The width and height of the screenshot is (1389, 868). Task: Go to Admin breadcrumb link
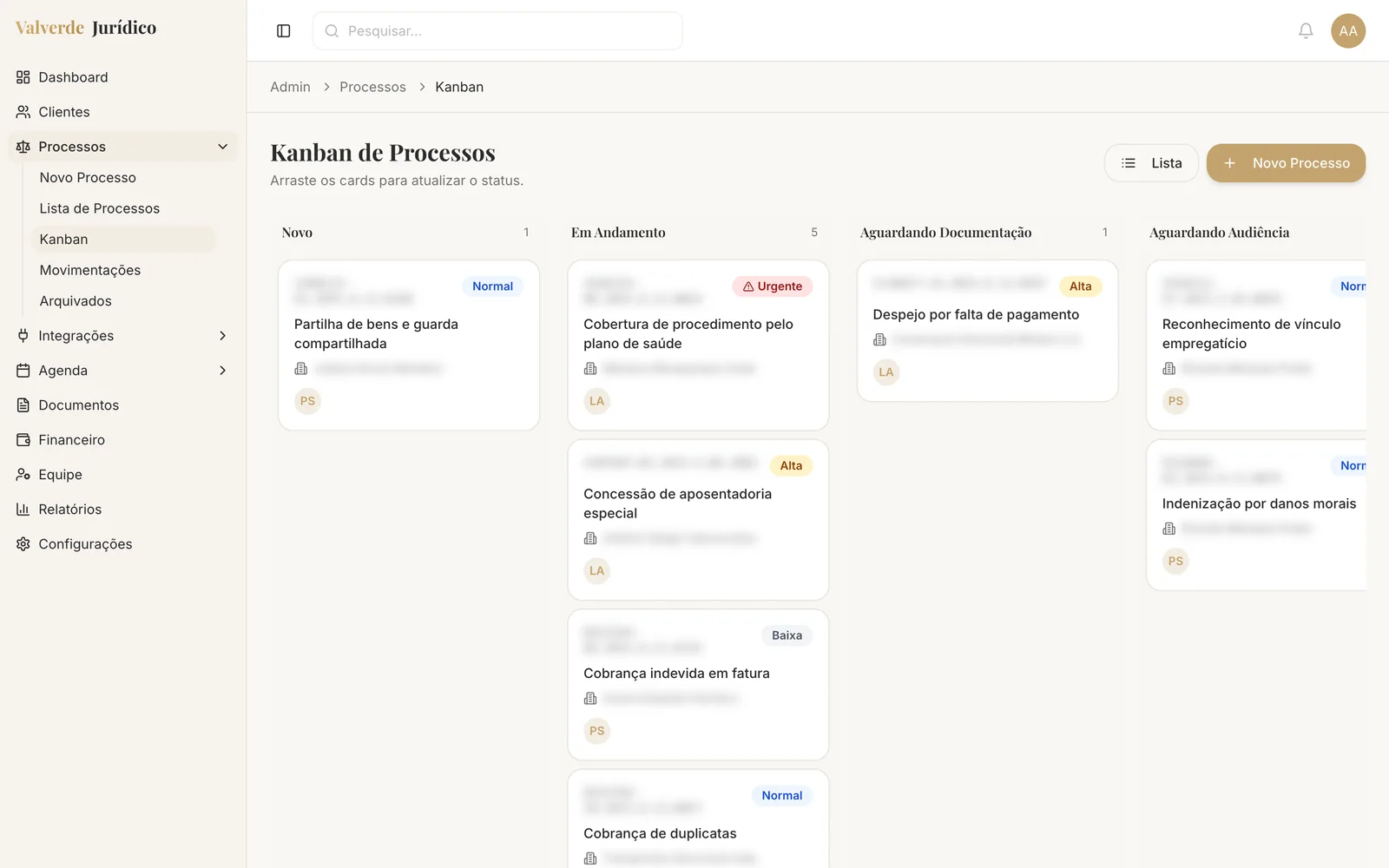coord(290,87)
